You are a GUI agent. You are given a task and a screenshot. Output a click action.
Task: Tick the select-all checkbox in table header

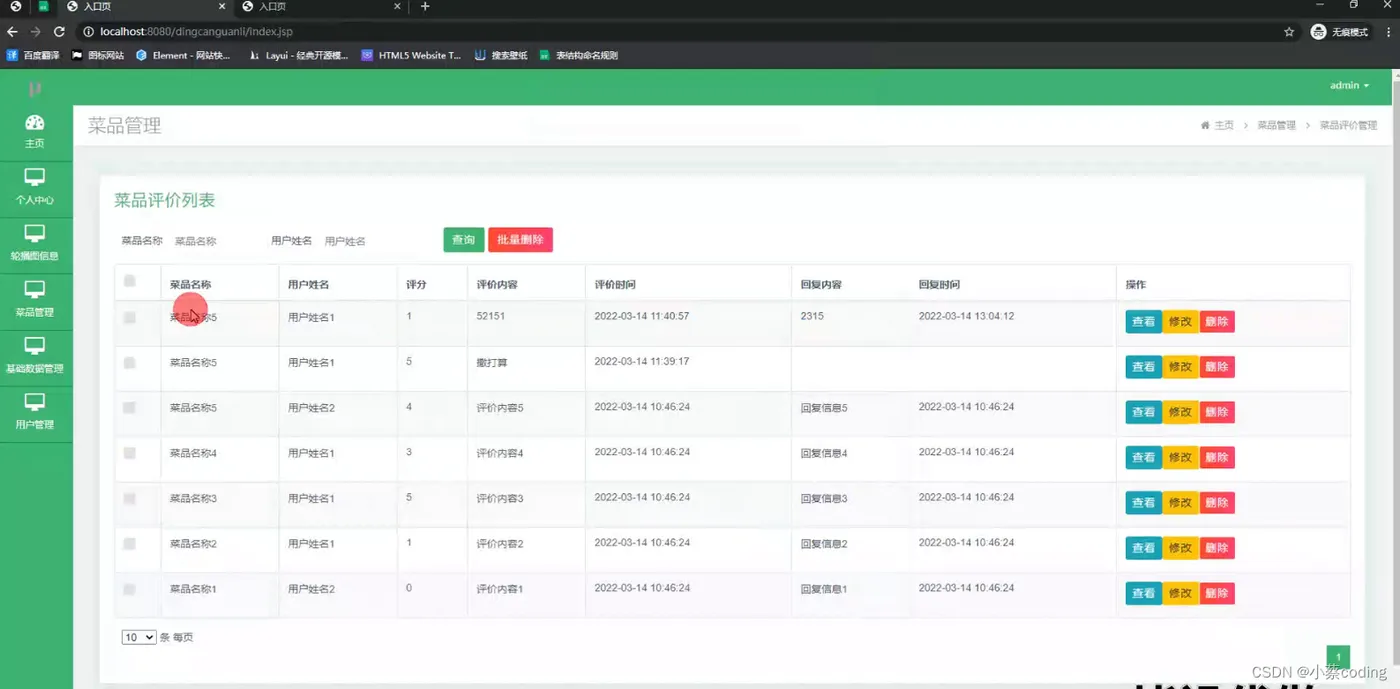pyautogui.click(x=129, y=281)
